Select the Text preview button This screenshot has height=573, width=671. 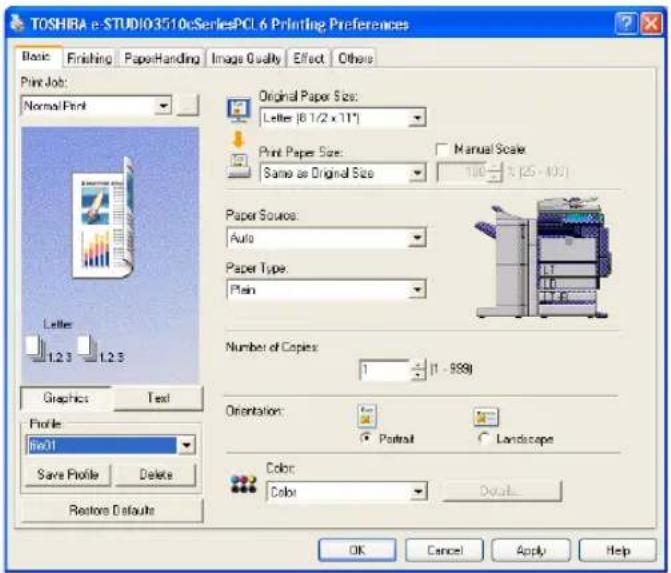[x=158, y=398]
